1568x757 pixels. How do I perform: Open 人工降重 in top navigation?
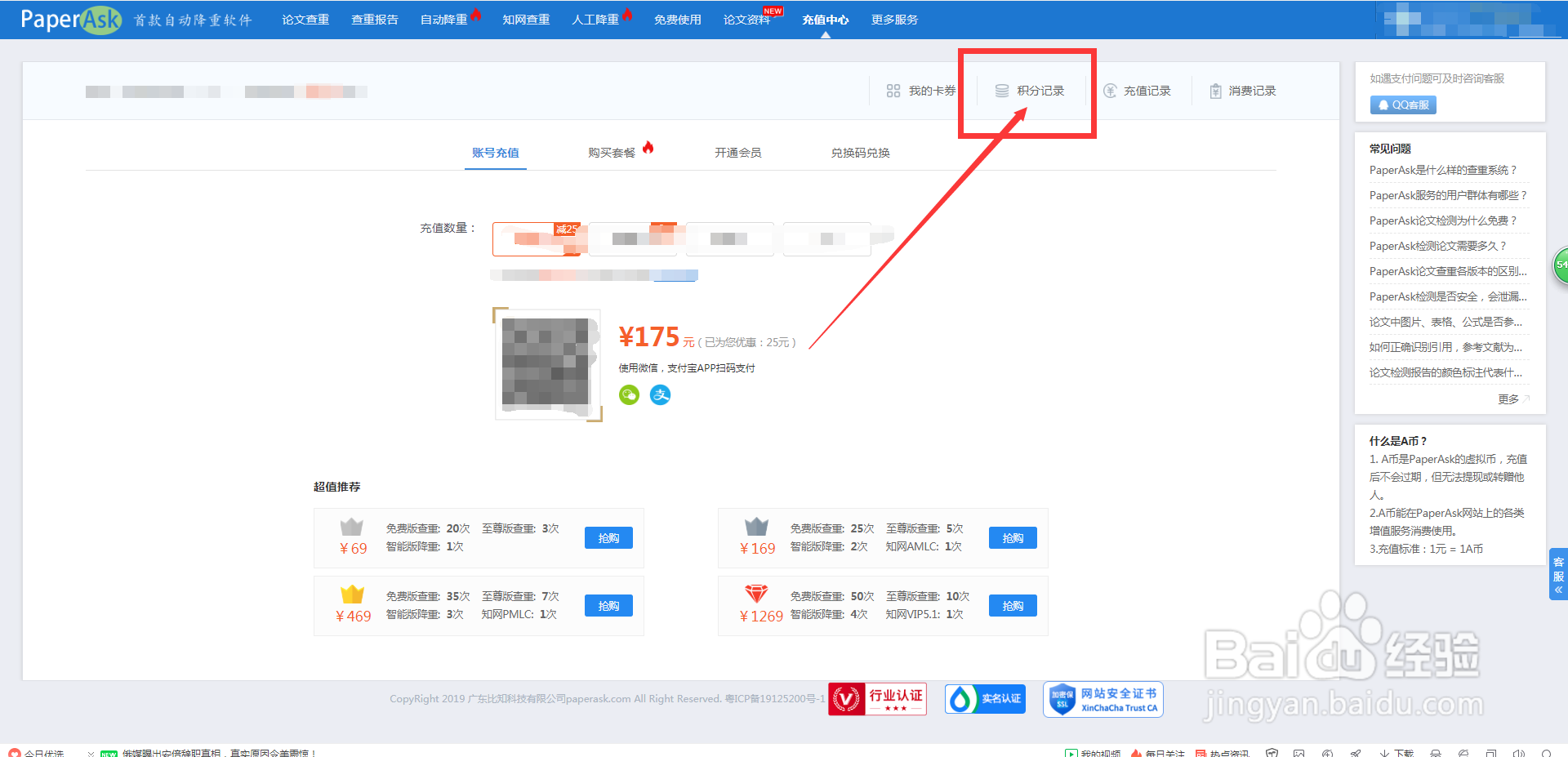[595, 20]
